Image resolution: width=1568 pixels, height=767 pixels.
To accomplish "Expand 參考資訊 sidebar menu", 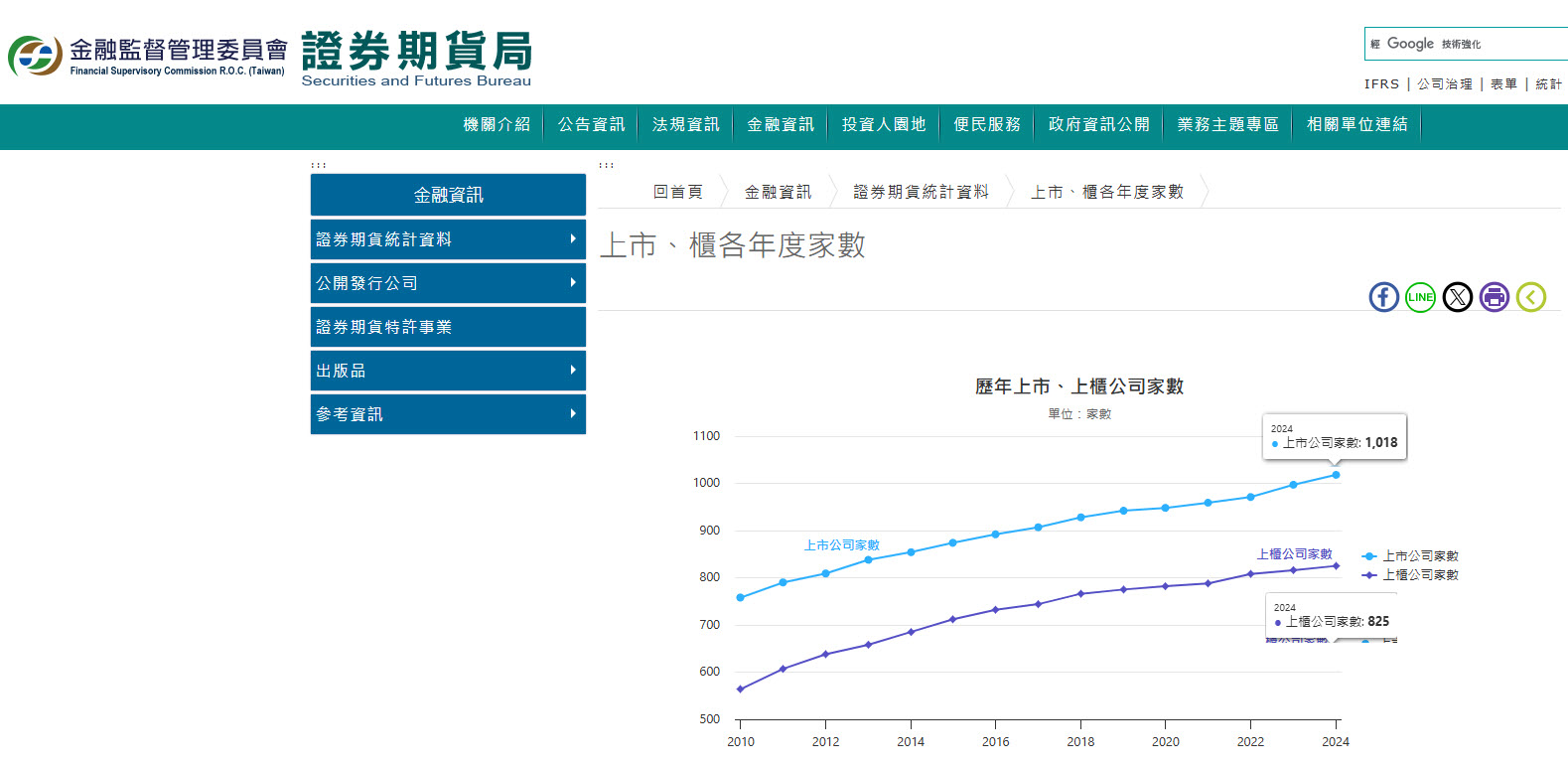I will (x=448, y=414).
